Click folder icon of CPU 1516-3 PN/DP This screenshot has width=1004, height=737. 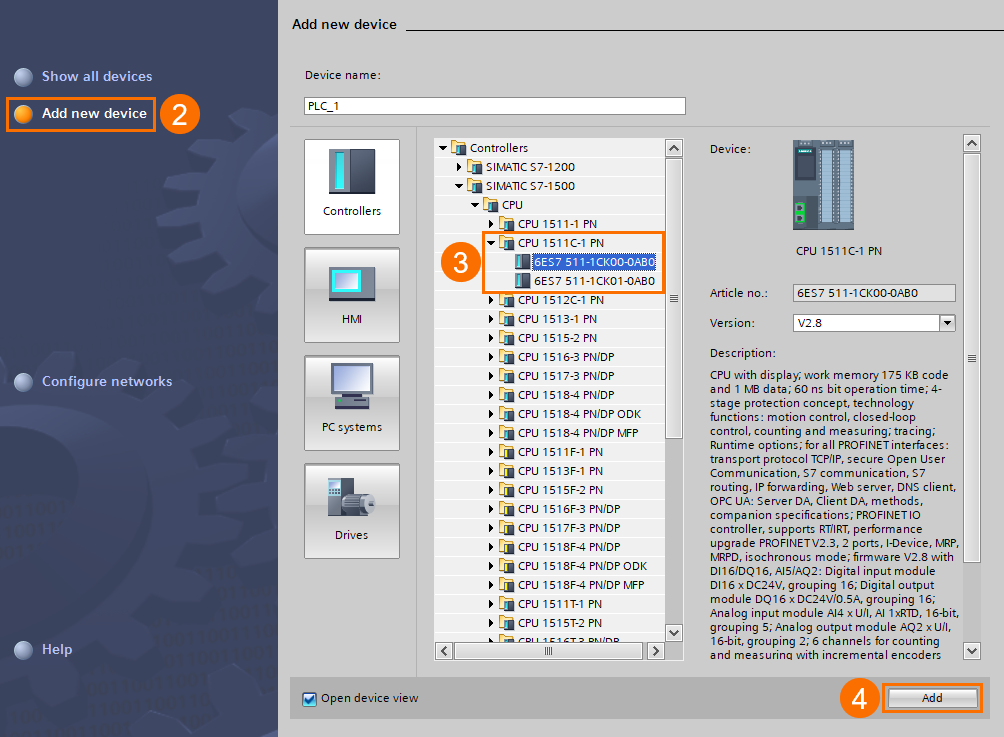click(x=506, y=357)
